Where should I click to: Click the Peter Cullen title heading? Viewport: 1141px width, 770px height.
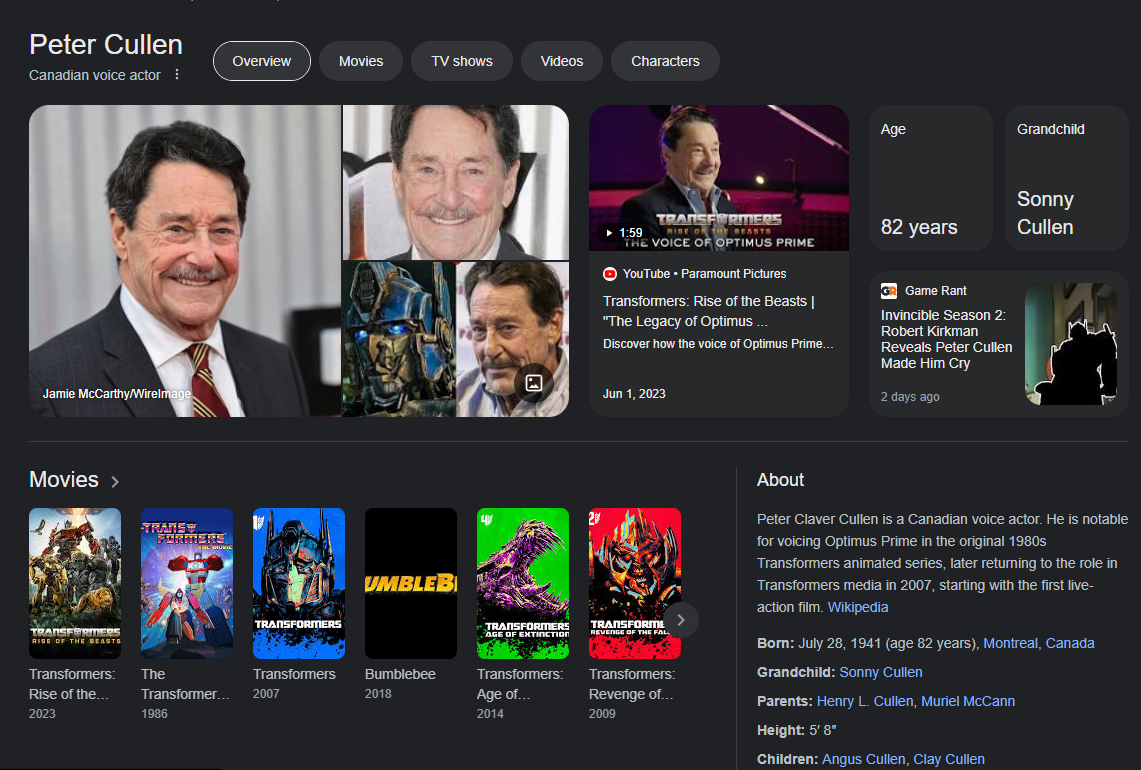point(106,44)
